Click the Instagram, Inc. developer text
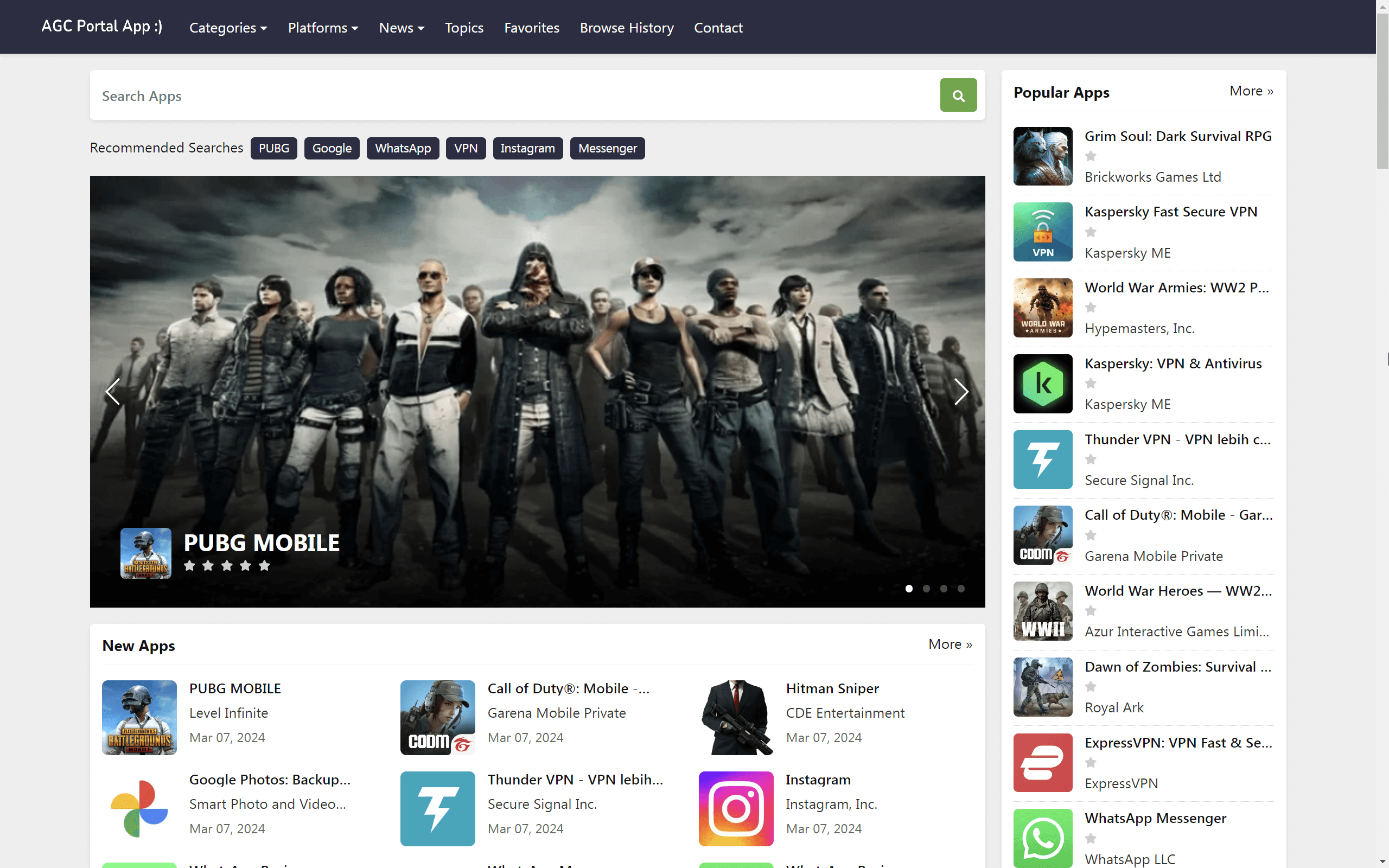 [831, 805]
